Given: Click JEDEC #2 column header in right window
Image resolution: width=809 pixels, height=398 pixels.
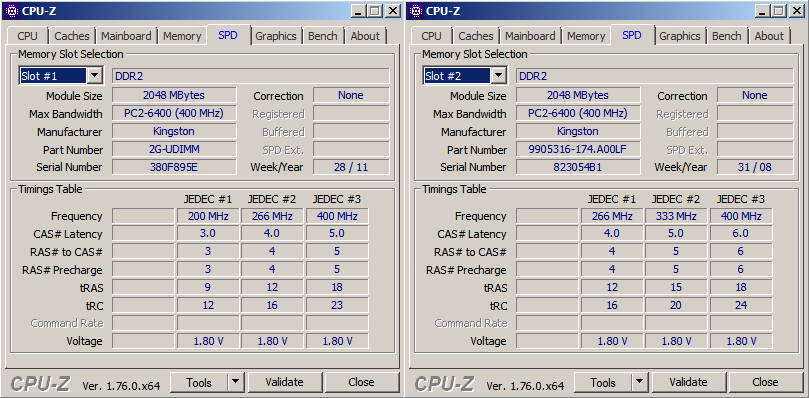Looking at the screenshot, I should pyautogui.click(x=676, y=199).
